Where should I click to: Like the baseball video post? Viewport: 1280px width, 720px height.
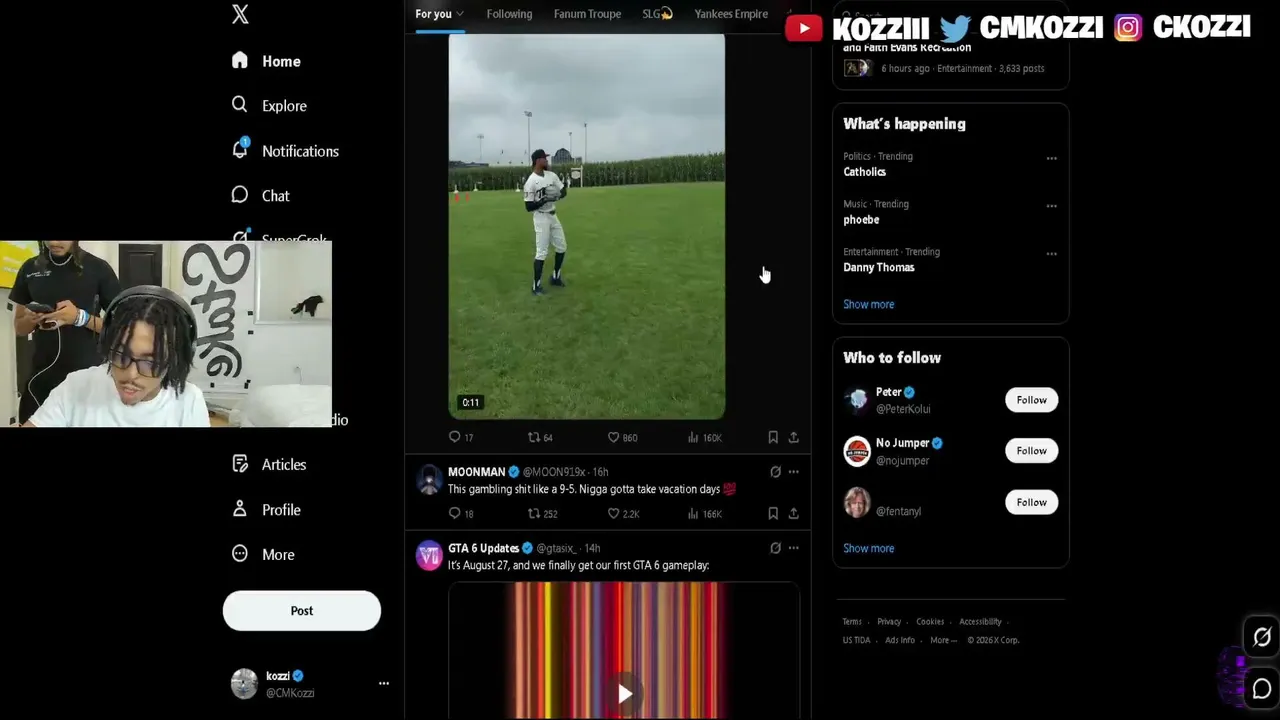622,437
